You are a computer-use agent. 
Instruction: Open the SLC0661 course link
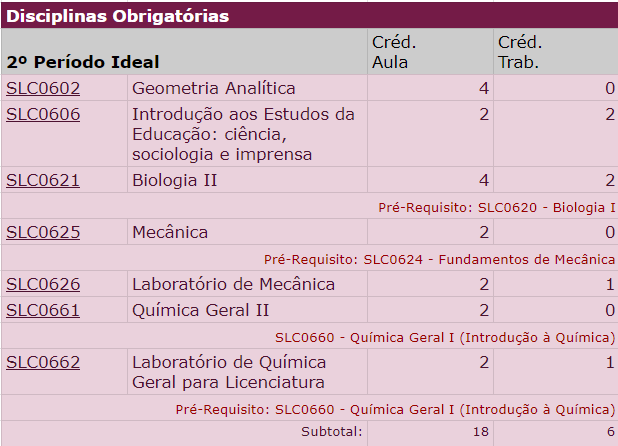(x=43, y=310)
